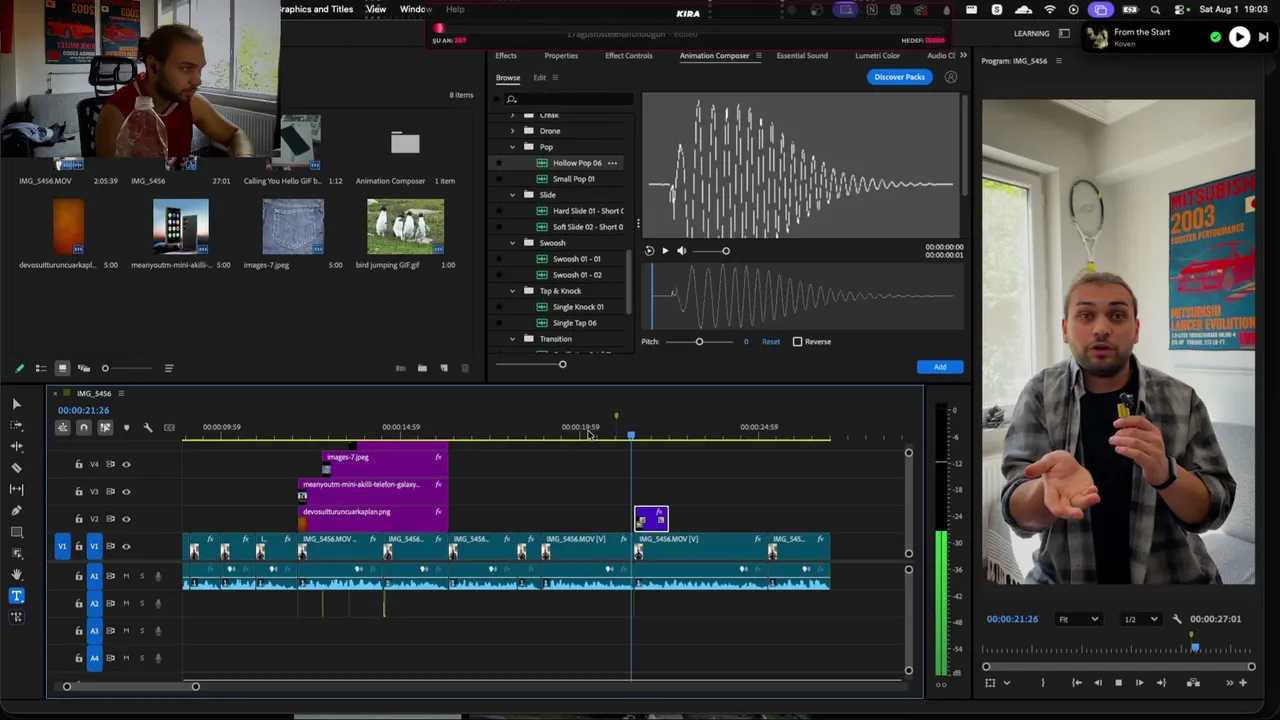Open the LEARNING workspace
This screenshot has width=1280, height=720.
(1032, 34)
